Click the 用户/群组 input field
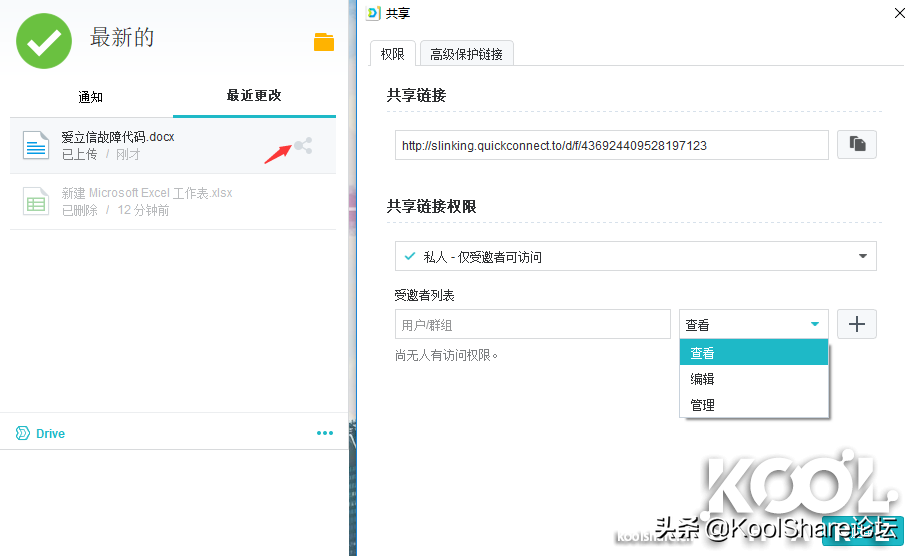 tap(533, 325)
